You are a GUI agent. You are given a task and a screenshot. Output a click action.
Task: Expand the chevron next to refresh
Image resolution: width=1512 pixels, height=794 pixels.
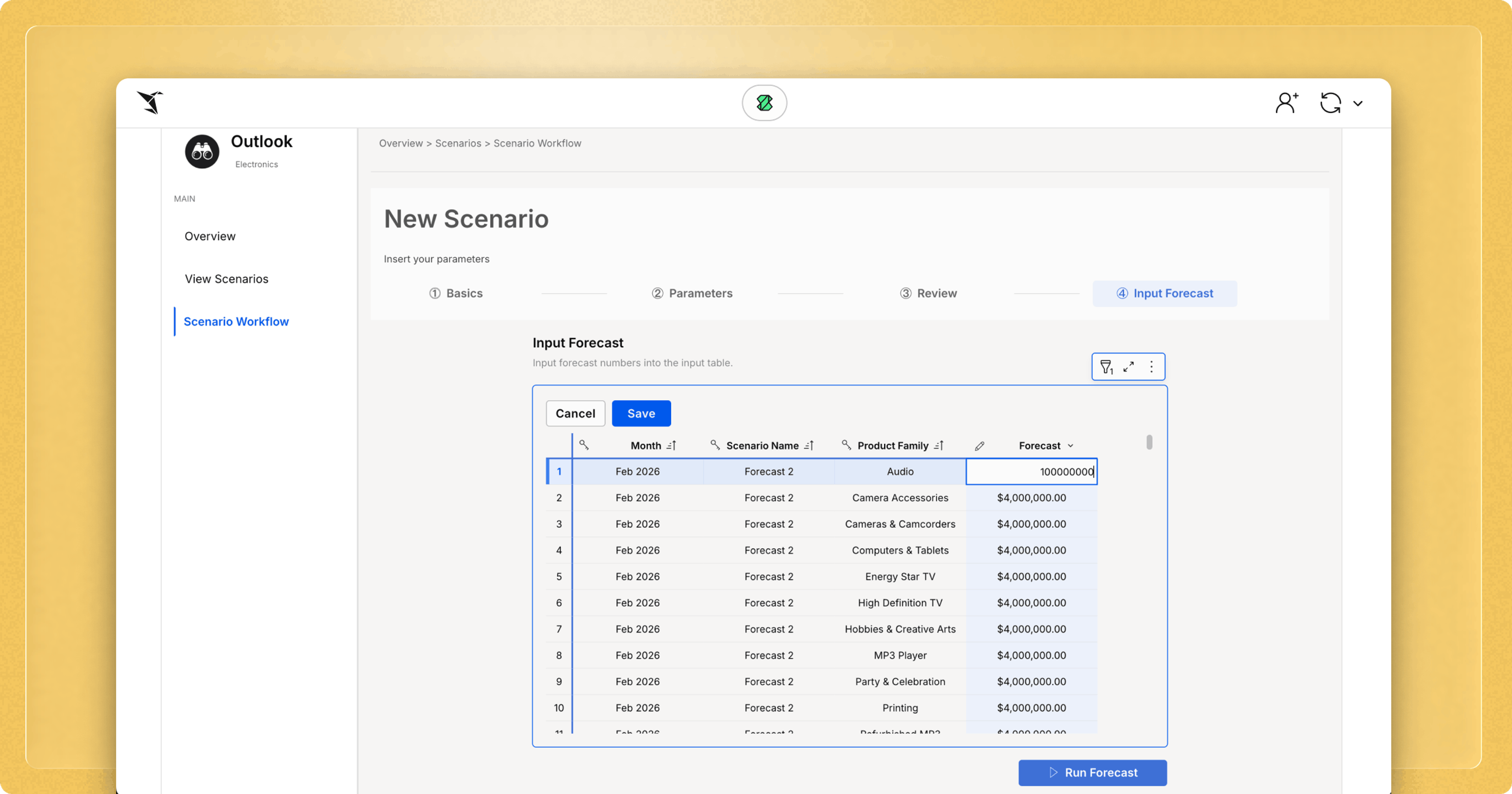point(1358,103)
